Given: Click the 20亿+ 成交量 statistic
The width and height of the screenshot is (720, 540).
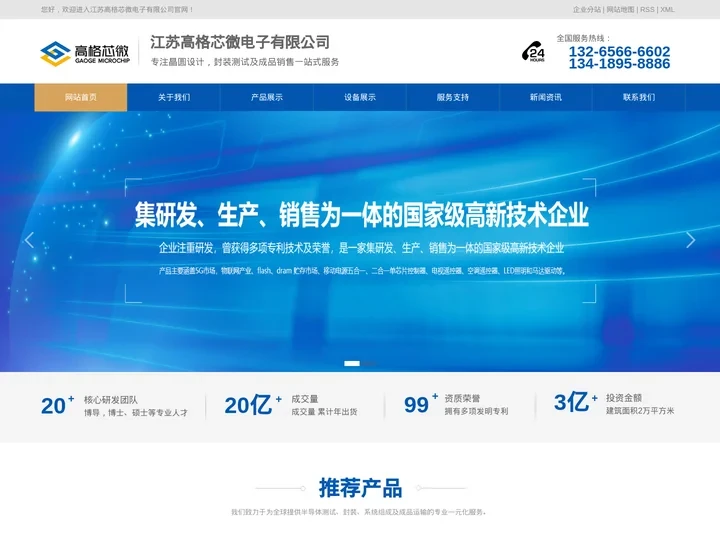Looking at the screenshot, I should coord(291,405).
